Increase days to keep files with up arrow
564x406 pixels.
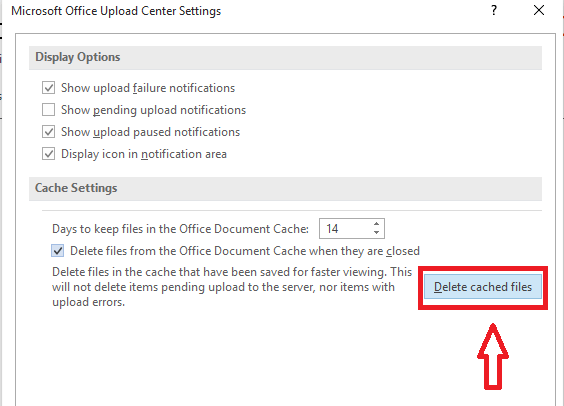point(376,224)
